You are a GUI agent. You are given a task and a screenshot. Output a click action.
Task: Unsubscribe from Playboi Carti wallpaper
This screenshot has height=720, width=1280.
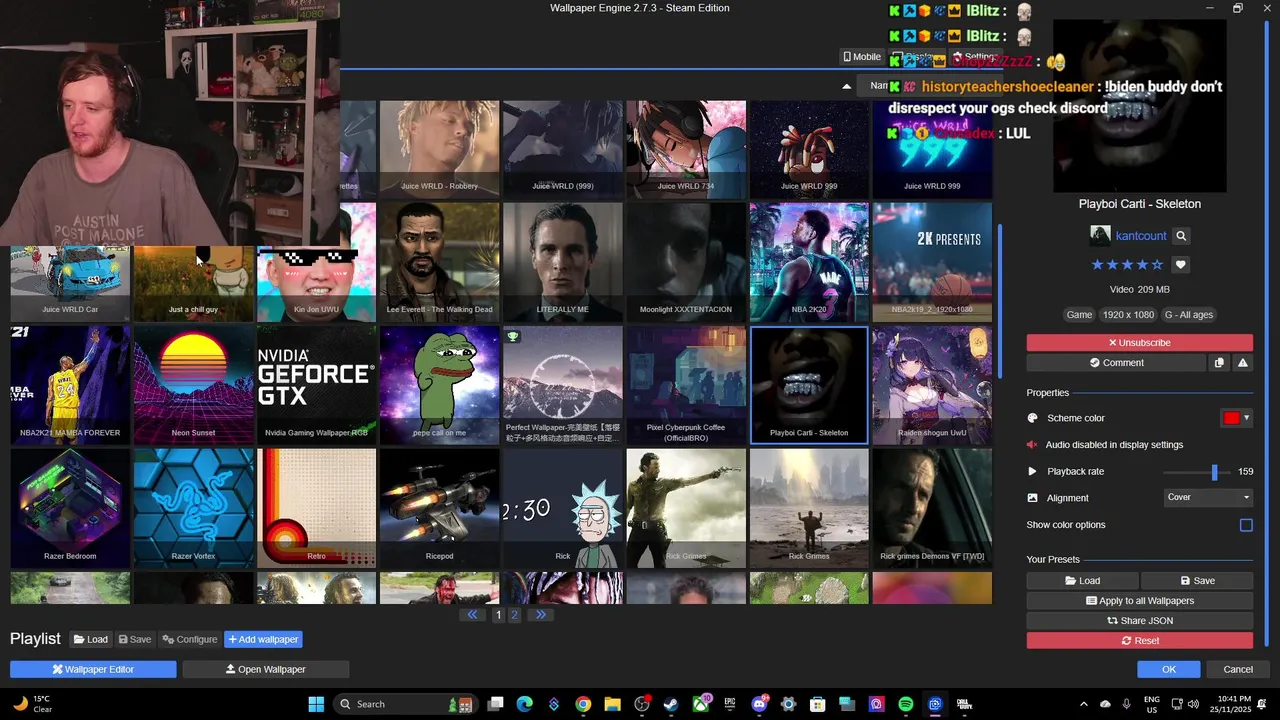point(1139,343)
